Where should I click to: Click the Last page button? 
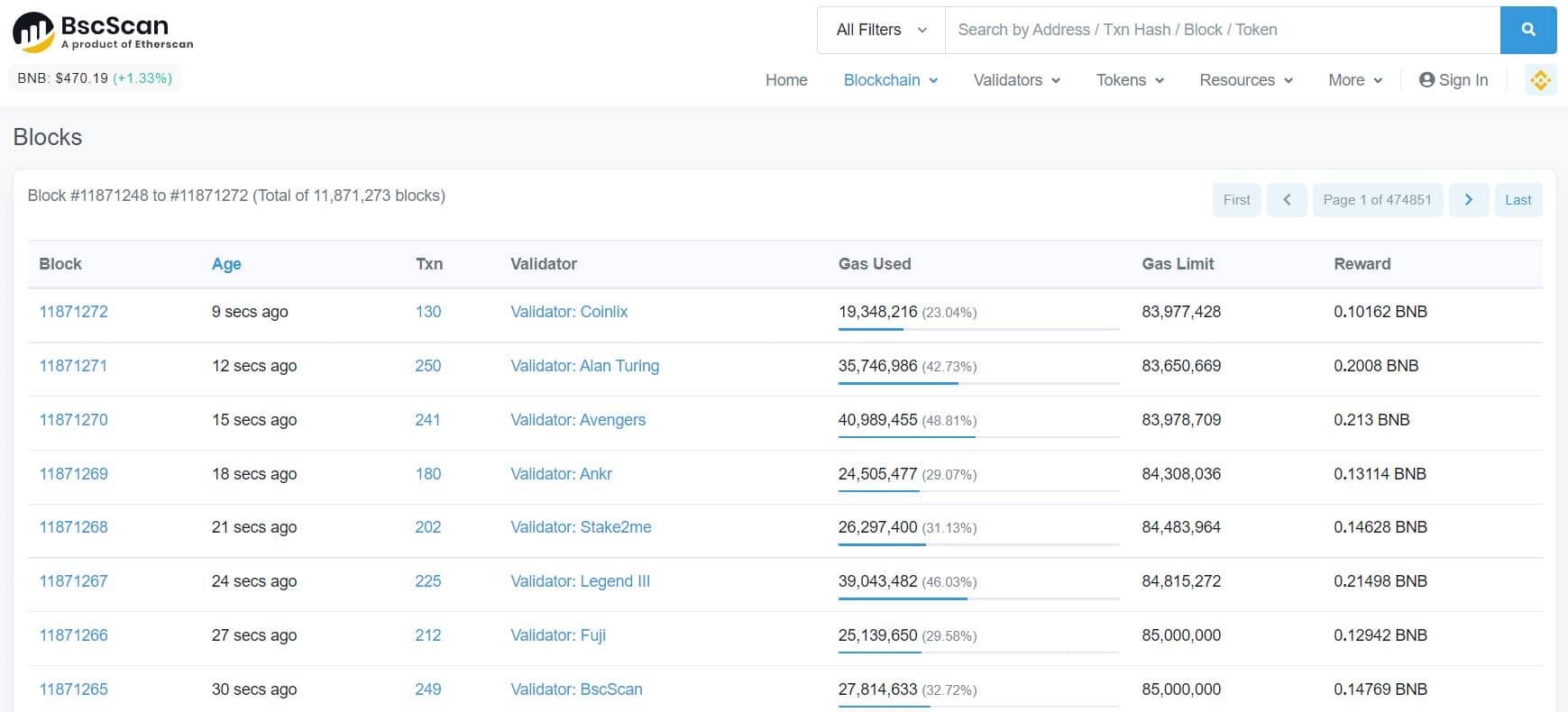pos(1518,200)
